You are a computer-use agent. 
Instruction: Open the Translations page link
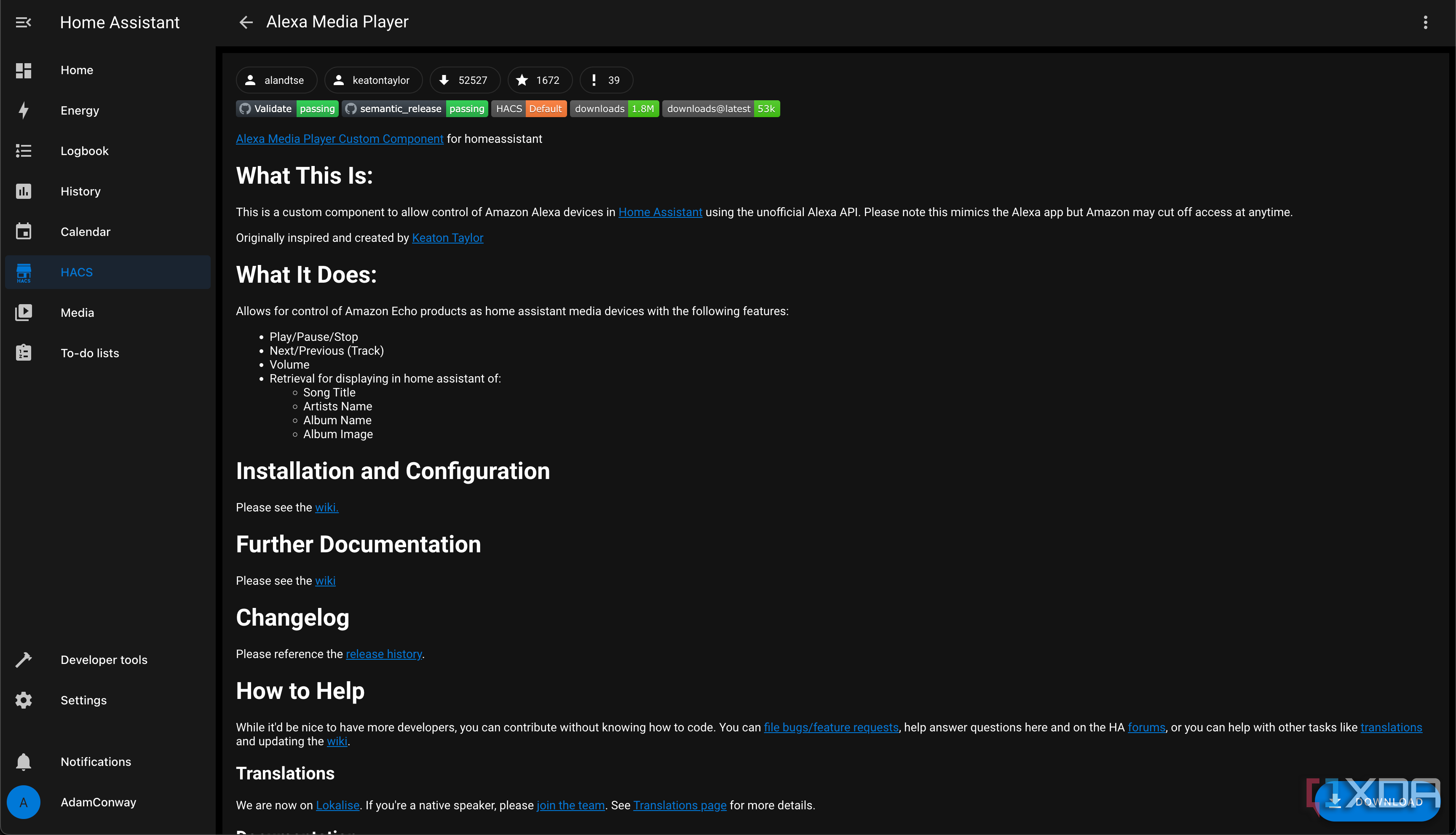[680, 806]
